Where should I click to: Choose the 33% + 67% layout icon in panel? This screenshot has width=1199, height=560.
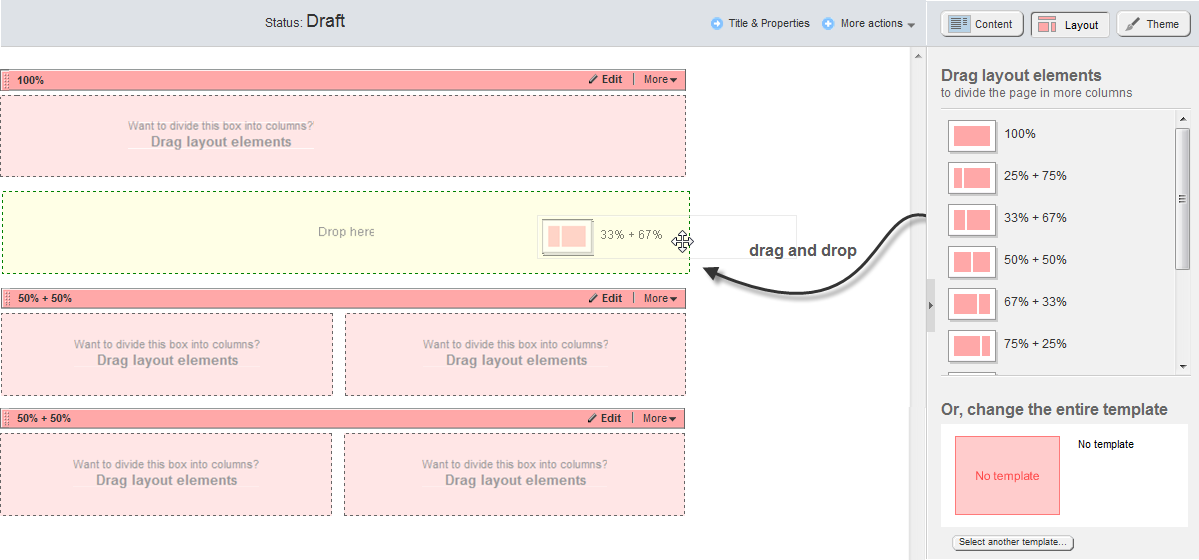(971, 220)
